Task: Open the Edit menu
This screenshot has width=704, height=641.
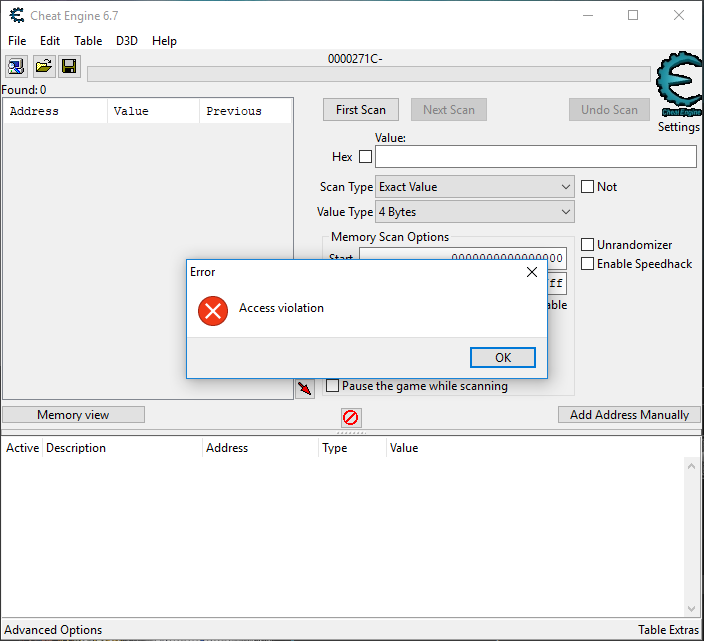Action: (50, 41)
